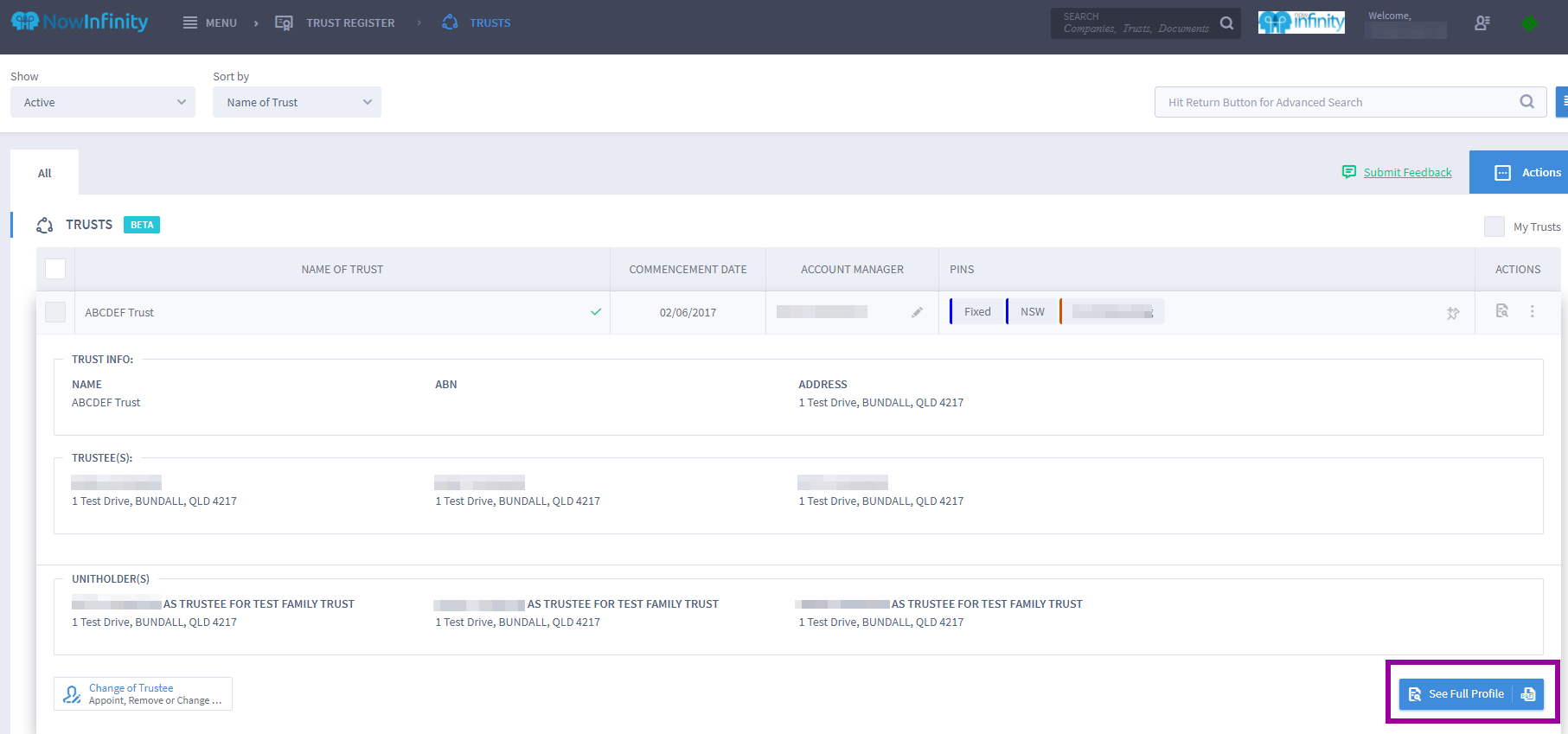The width and height of the screenshot is (1568, 734).
Task: Open the three-dot more actions menu
Action: [x=1533, y=311]
